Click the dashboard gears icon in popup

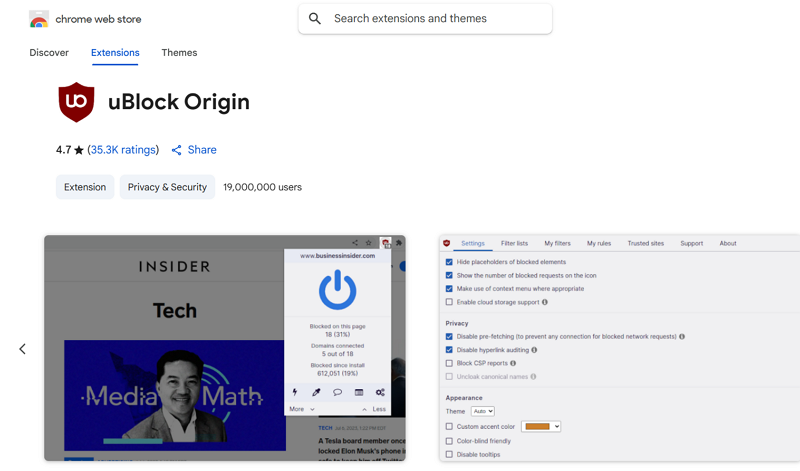(380, 392)
